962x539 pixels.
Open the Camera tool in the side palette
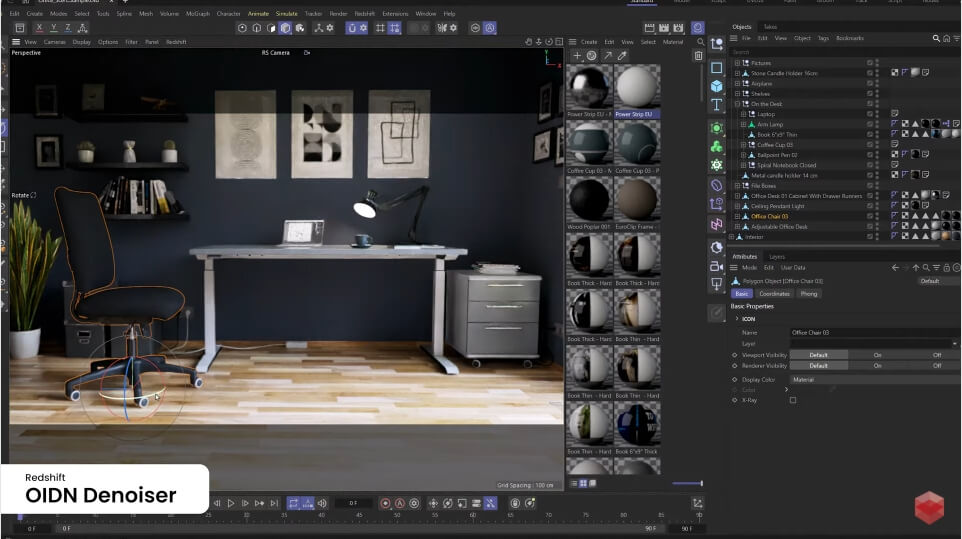[x=716, y=266]
